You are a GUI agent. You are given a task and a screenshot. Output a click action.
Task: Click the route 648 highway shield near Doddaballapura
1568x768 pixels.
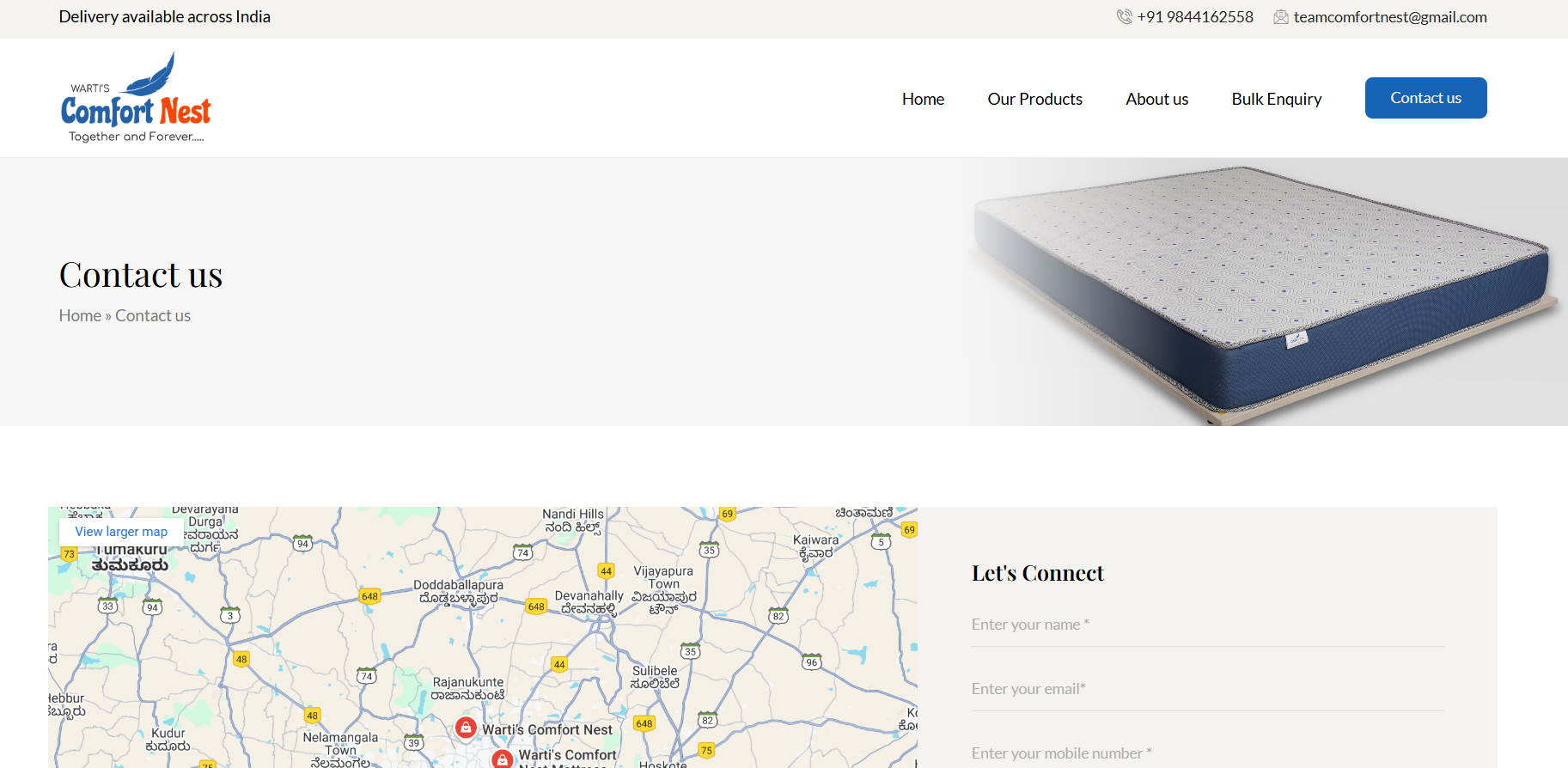point(369,596)
